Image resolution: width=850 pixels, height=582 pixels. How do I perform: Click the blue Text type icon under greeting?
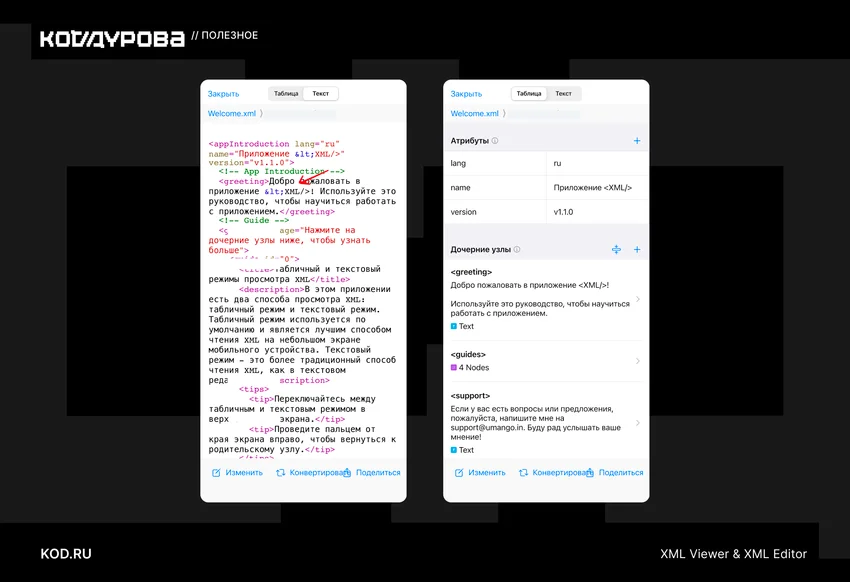(x=454, y=326)
